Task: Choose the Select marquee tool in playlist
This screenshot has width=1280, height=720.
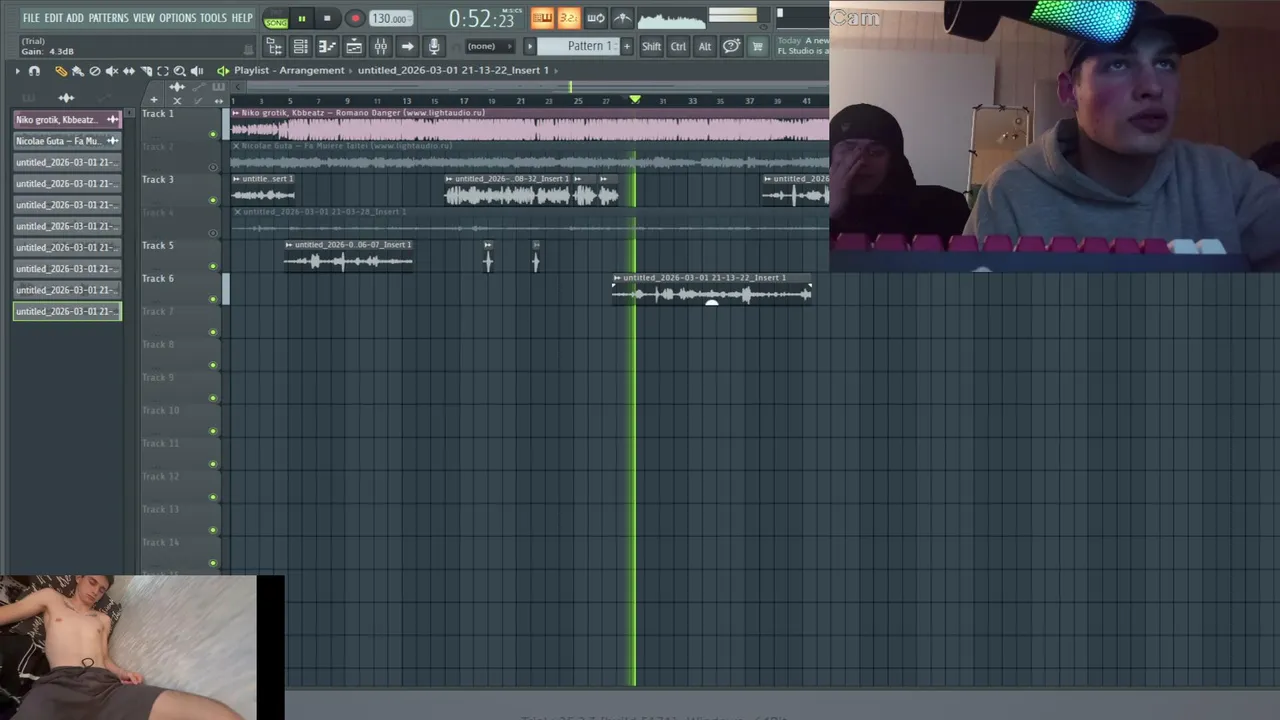Action: 163,71
